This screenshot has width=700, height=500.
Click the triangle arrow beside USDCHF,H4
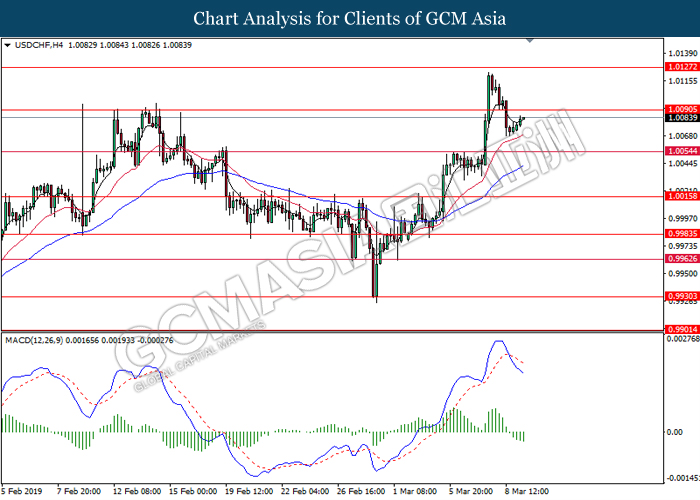coord(9,46)
